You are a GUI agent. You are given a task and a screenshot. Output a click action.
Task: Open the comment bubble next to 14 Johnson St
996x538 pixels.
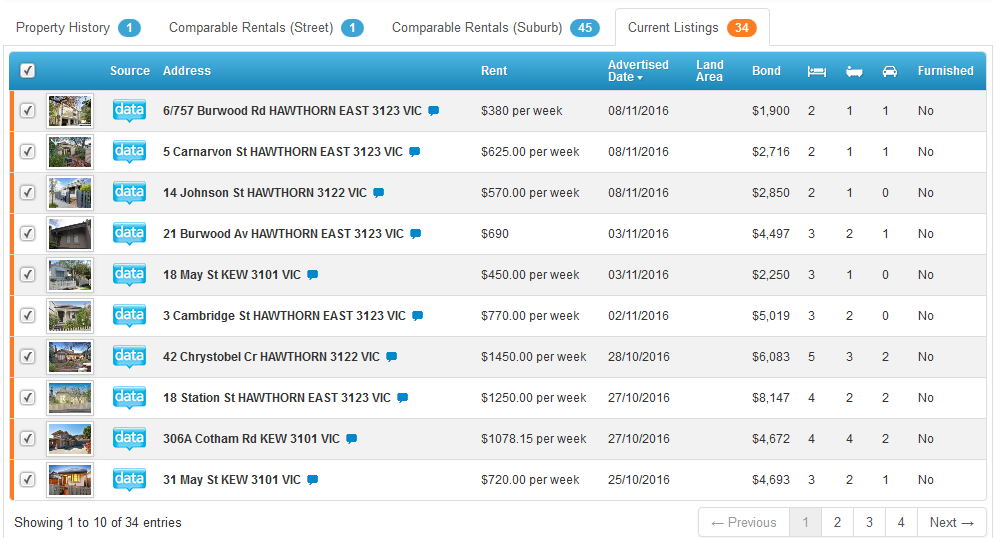[379, 193]
